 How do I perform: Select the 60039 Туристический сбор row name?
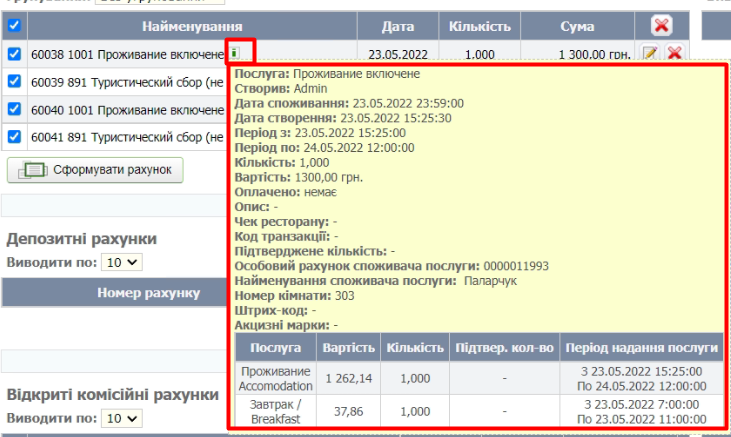pos(127,82)
